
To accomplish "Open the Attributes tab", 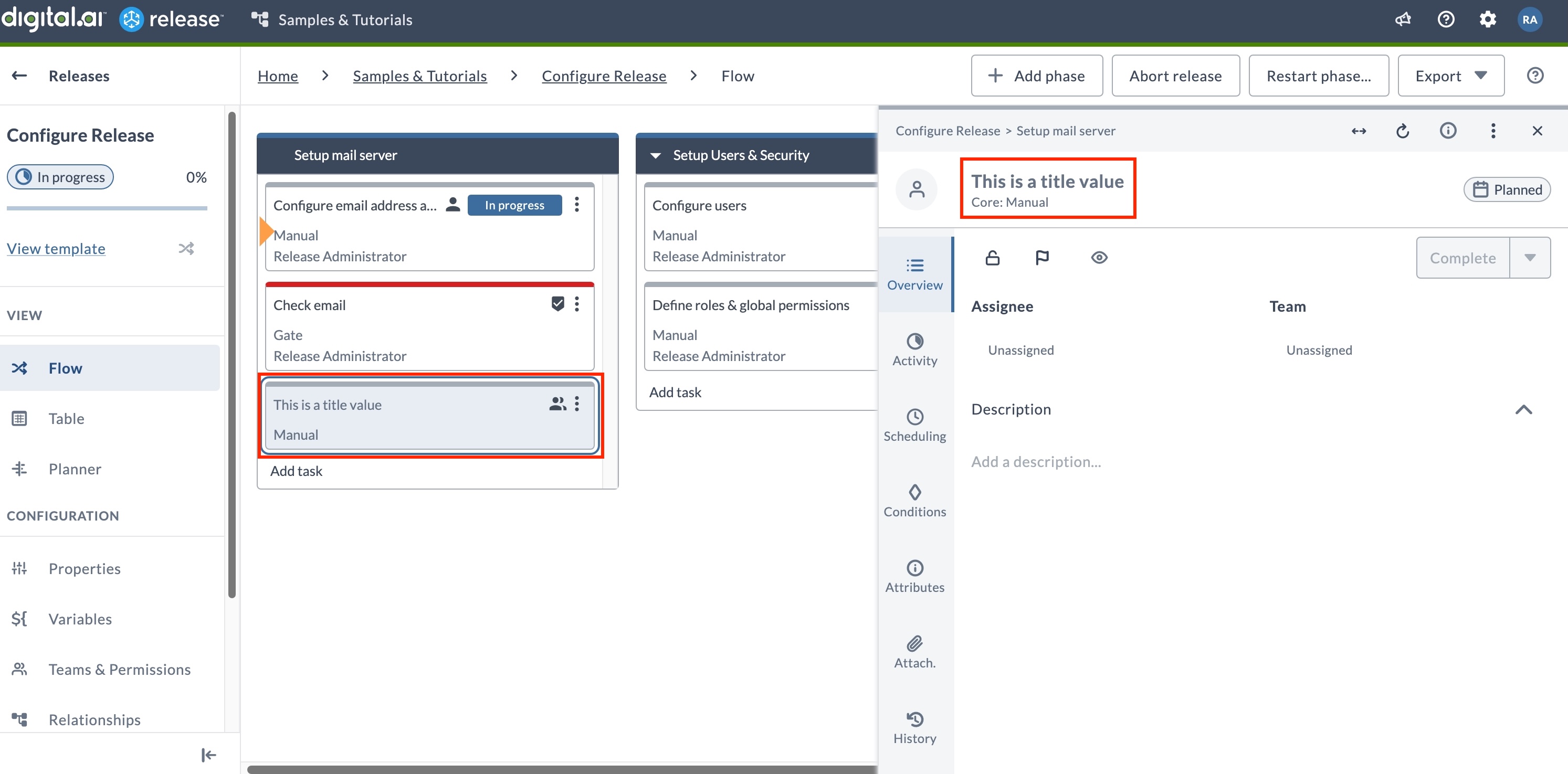I will coord(915,576).
